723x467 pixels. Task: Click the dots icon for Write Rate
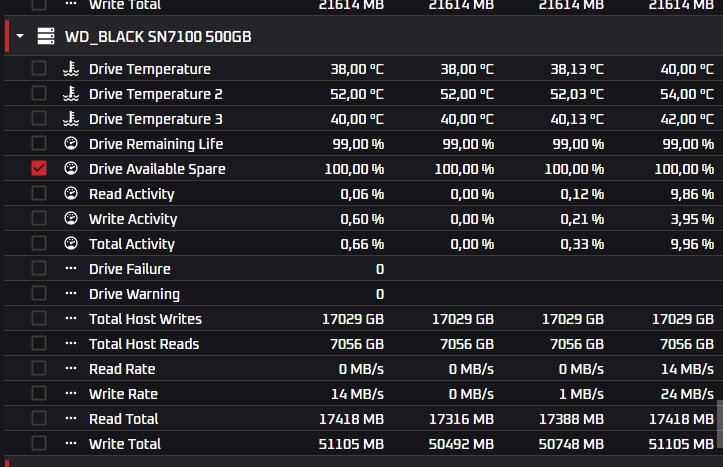[x=71, y=393]
